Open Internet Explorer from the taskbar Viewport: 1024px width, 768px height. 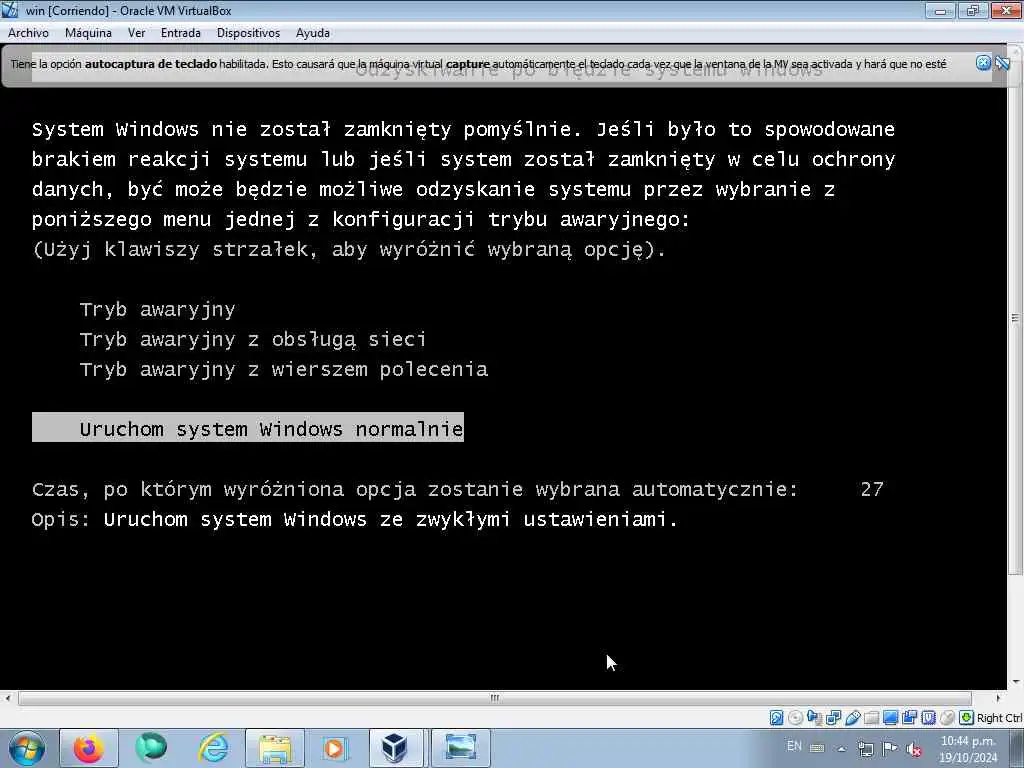[213, 748]
